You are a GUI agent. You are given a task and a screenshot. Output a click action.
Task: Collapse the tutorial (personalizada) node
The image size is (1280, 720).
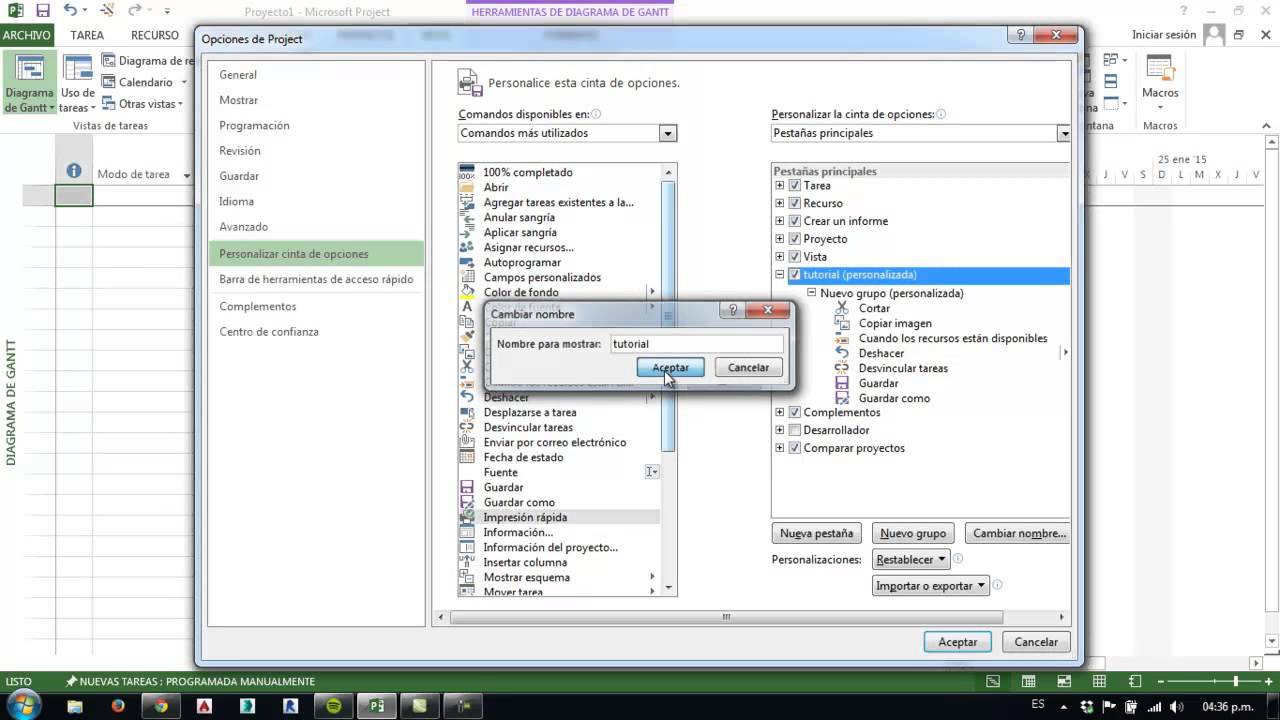[780, 275]
